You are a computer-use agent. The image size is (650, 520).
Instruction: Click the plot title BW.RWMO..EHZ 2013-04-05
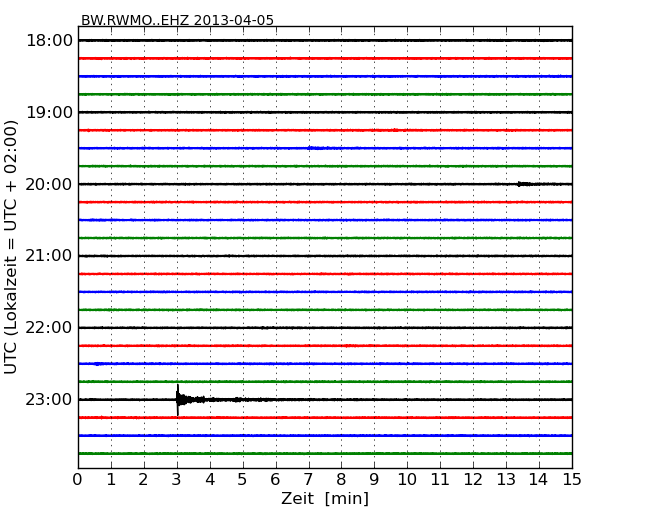pos(177,20)
